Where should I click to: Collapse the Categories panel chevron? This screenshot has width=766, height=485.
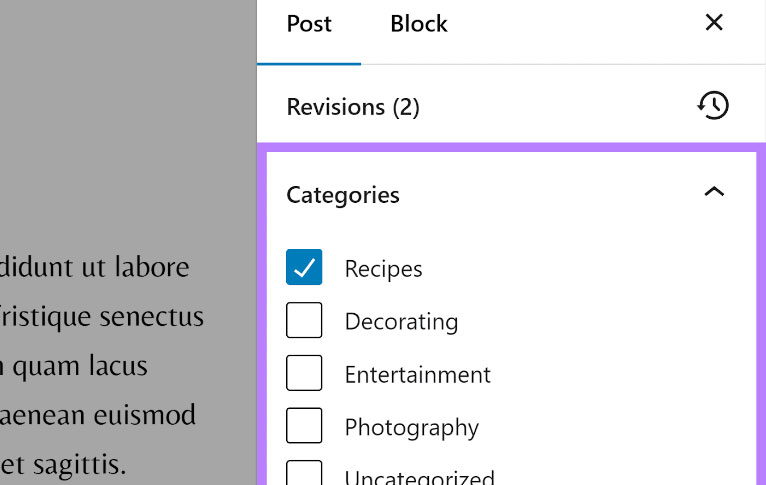714,192
